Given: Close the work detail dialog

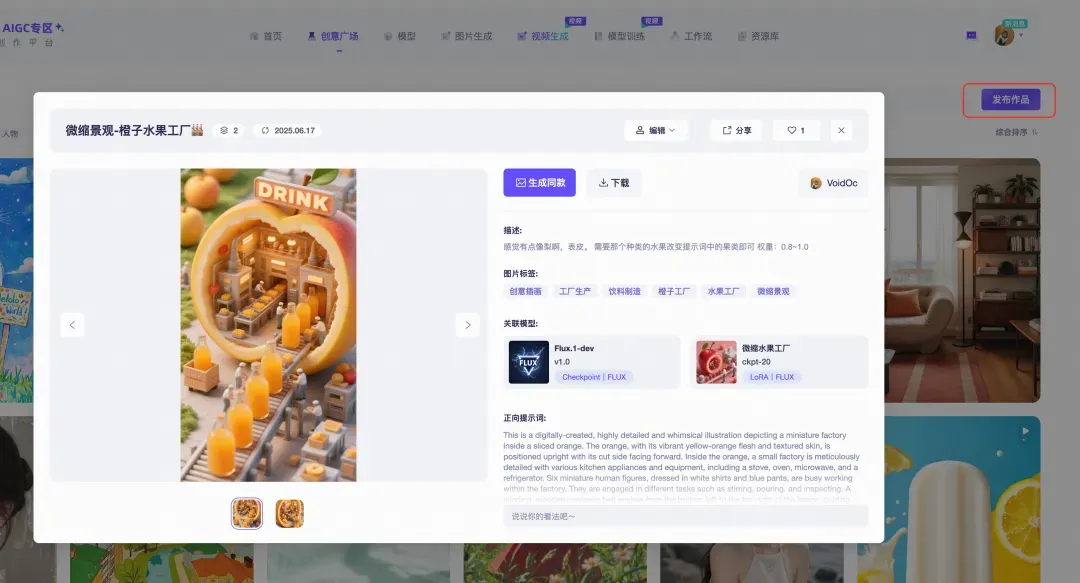Looking at the screenshot, I should (841, 130).
